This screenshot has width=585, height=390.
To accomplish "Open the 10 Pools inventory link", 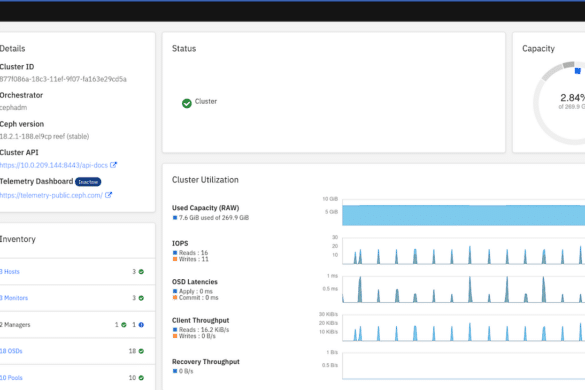I will (11, 378).
